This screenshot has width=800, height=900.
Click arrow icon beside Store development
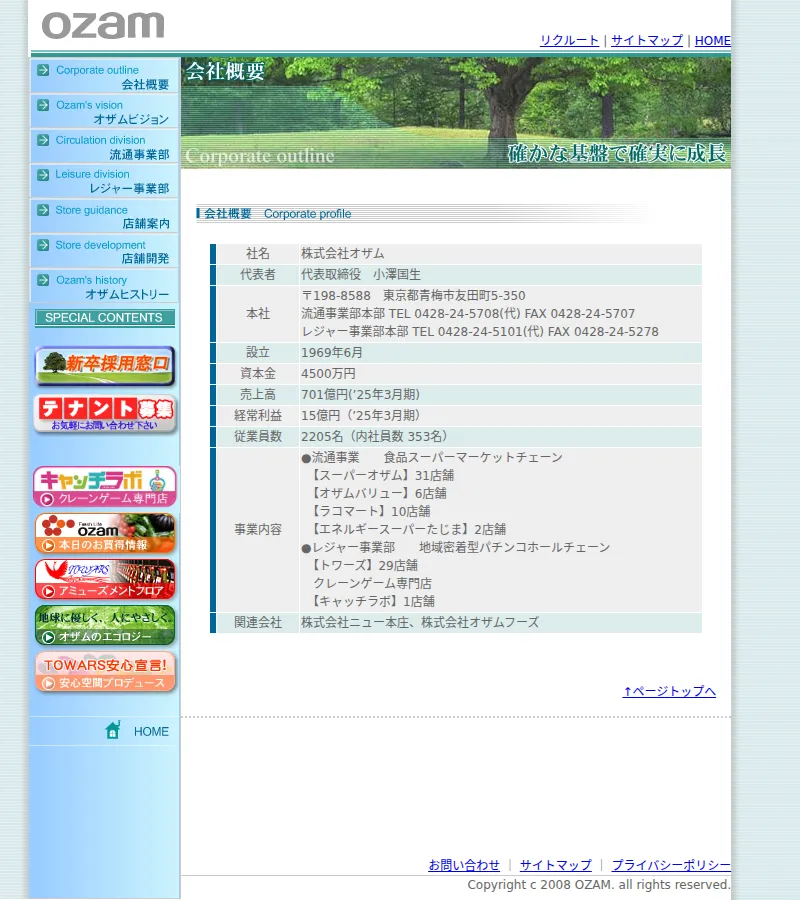(x=43, y=245)
